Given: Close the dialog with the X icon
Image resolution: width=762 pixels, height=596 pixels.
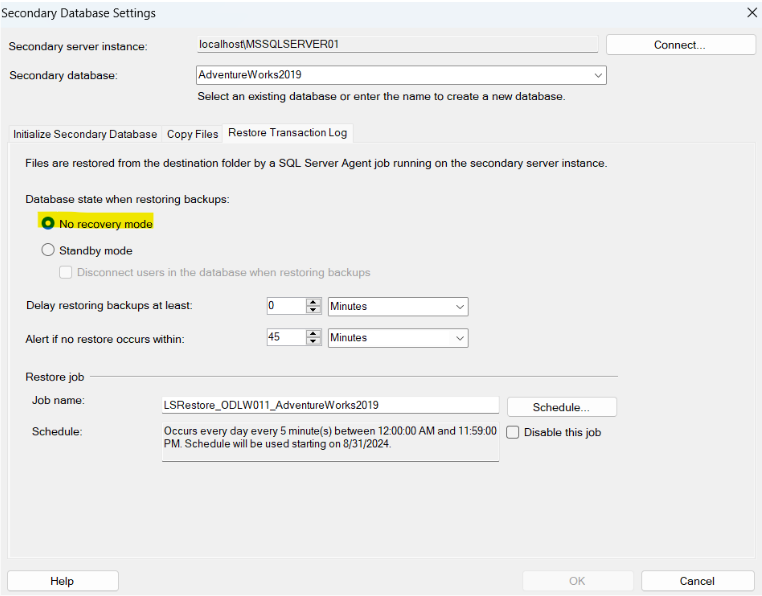Looking at the screenshot, I should 751,13.
